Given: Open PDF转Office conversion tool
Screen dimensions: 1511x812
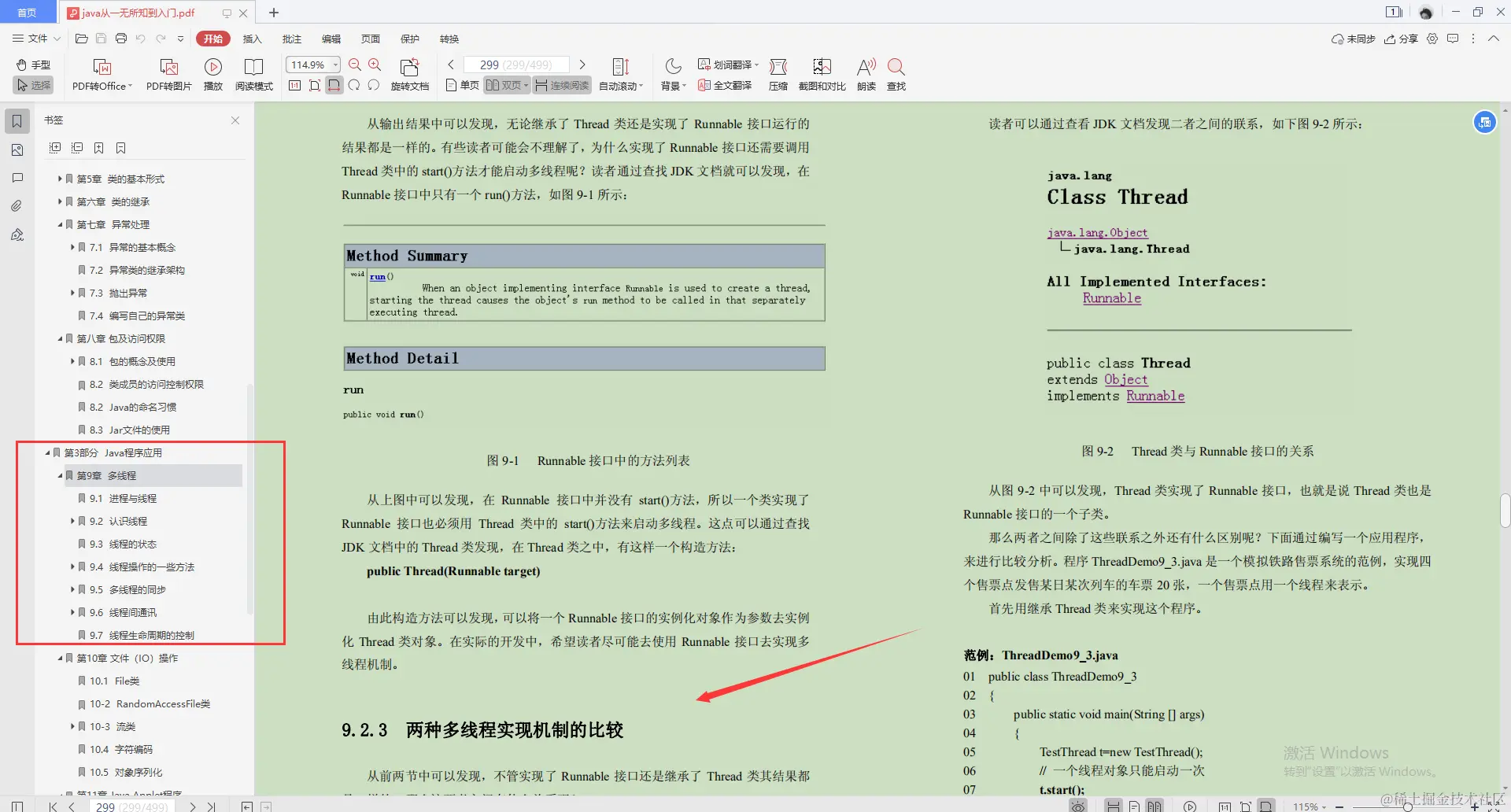Looking at the screenshot, I should pyautogui.click(x=102, y=76).
